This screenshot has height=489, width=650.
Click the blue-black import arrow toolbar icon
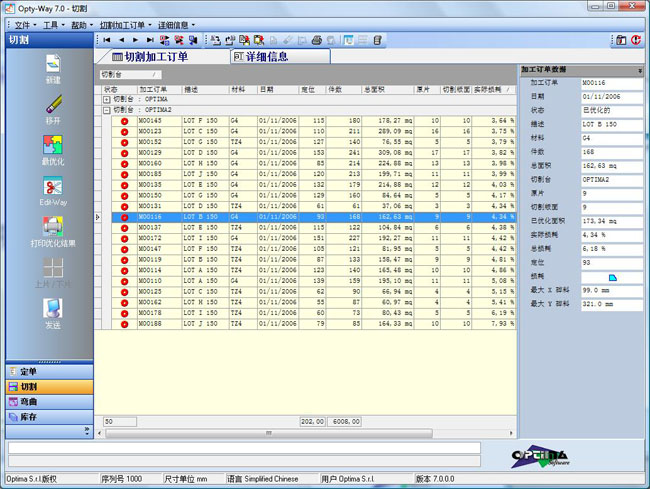coord(193,40)
